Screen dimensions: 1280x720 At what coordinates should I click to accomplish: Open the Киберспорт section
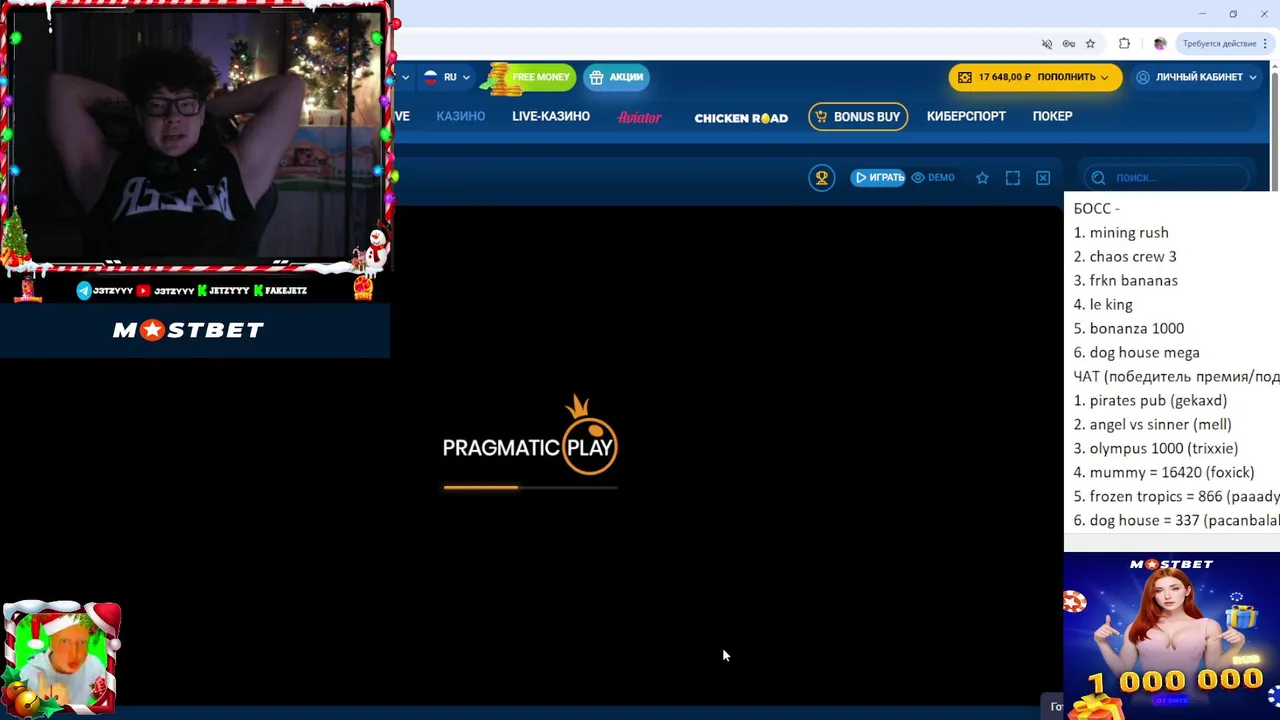point(966,116)
